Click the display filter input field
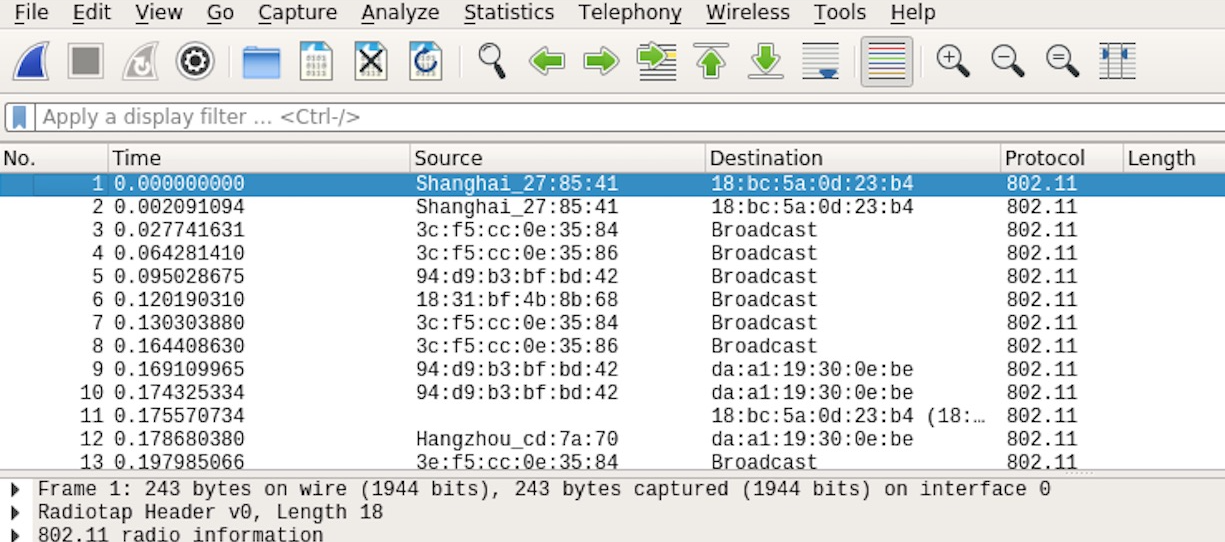This screenshot has height=542, width=1225. [620, 117]
